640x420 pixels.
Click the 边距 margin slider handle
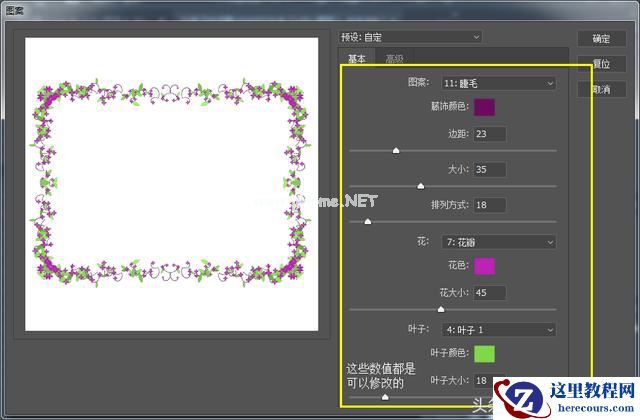point(396,151)
